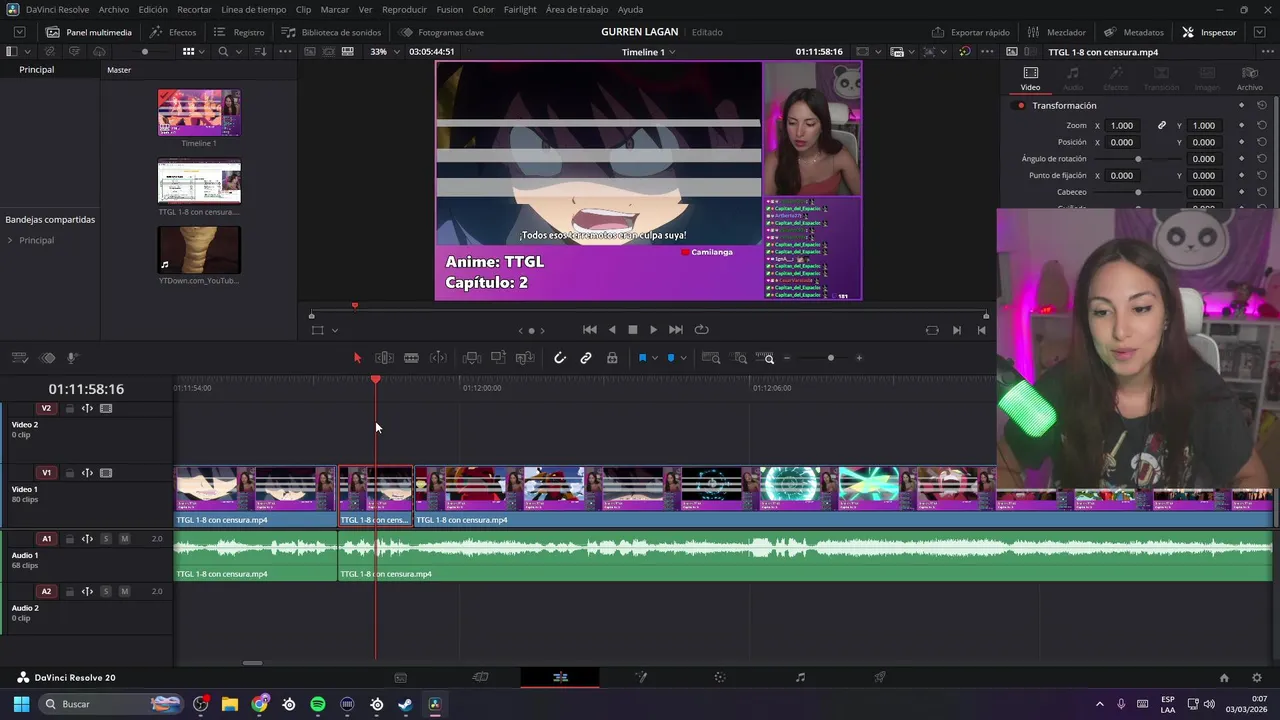Toggle auto track selector on V2
Viewport: 1280px width, 720px height.
pyautogui.click(x=87, y=408)
